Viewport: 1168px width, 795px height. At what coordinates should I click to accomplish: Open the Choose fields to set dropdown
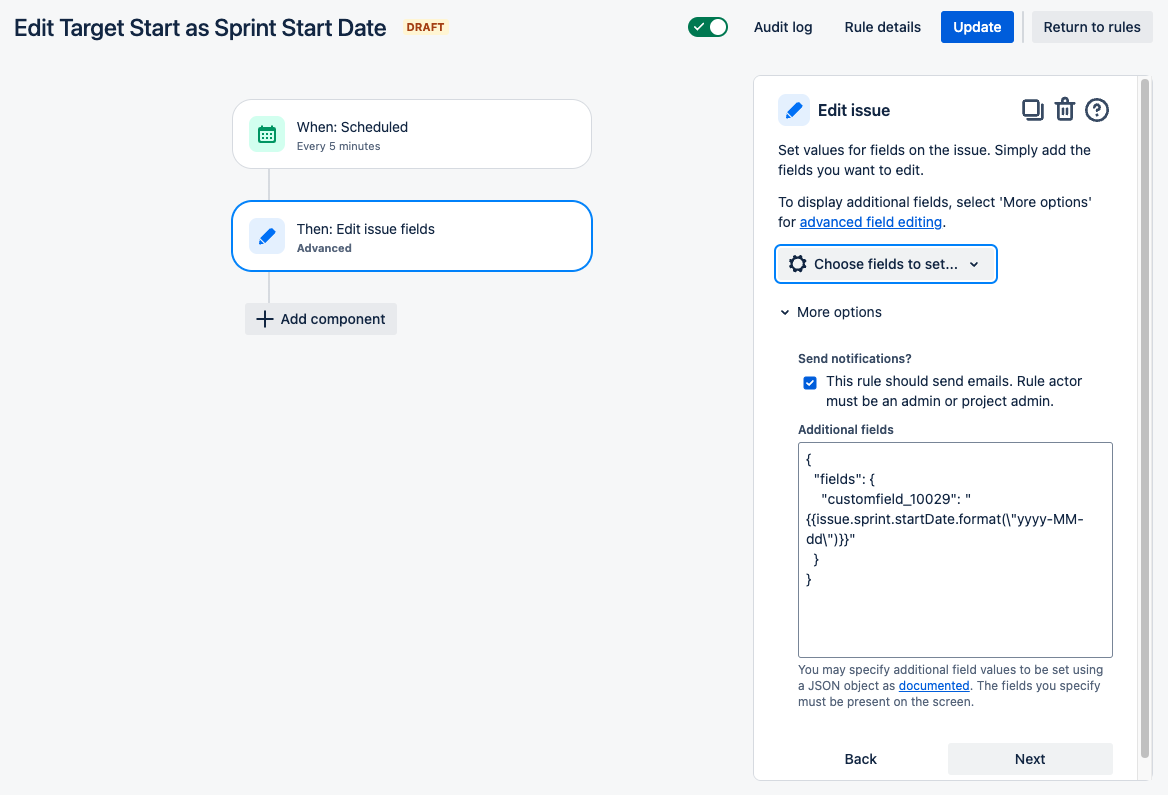(x=886, y=264)
